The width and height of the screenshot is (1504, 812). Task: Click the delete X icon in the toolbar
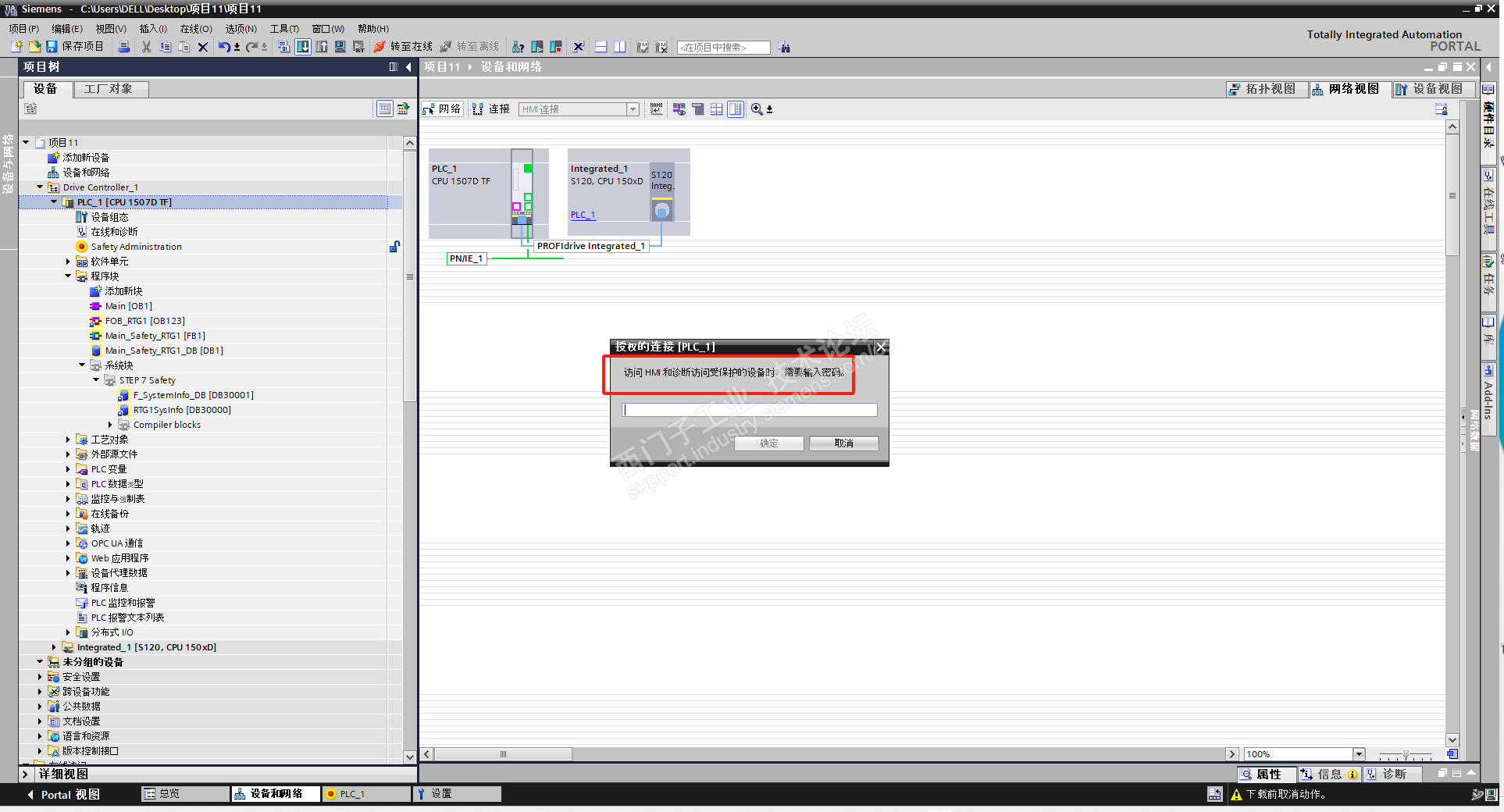pyautogui.click(x=203, y=47)
